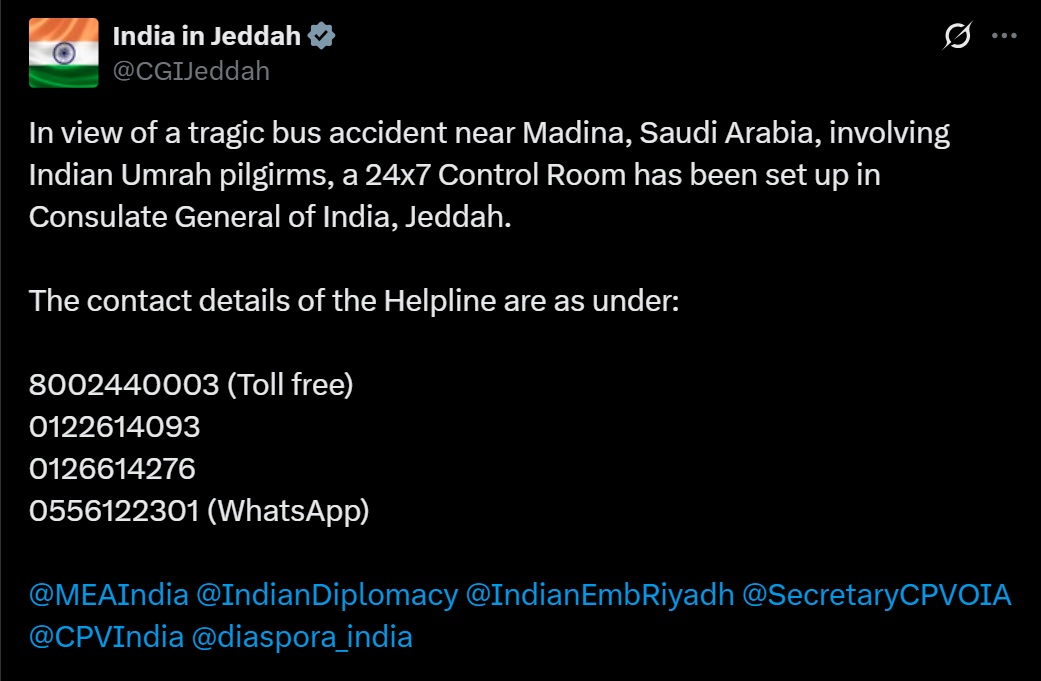Viewport: 1041px width, 681px height.
Task: Click the Grok explain-post icon
Action: click(957, 37)
